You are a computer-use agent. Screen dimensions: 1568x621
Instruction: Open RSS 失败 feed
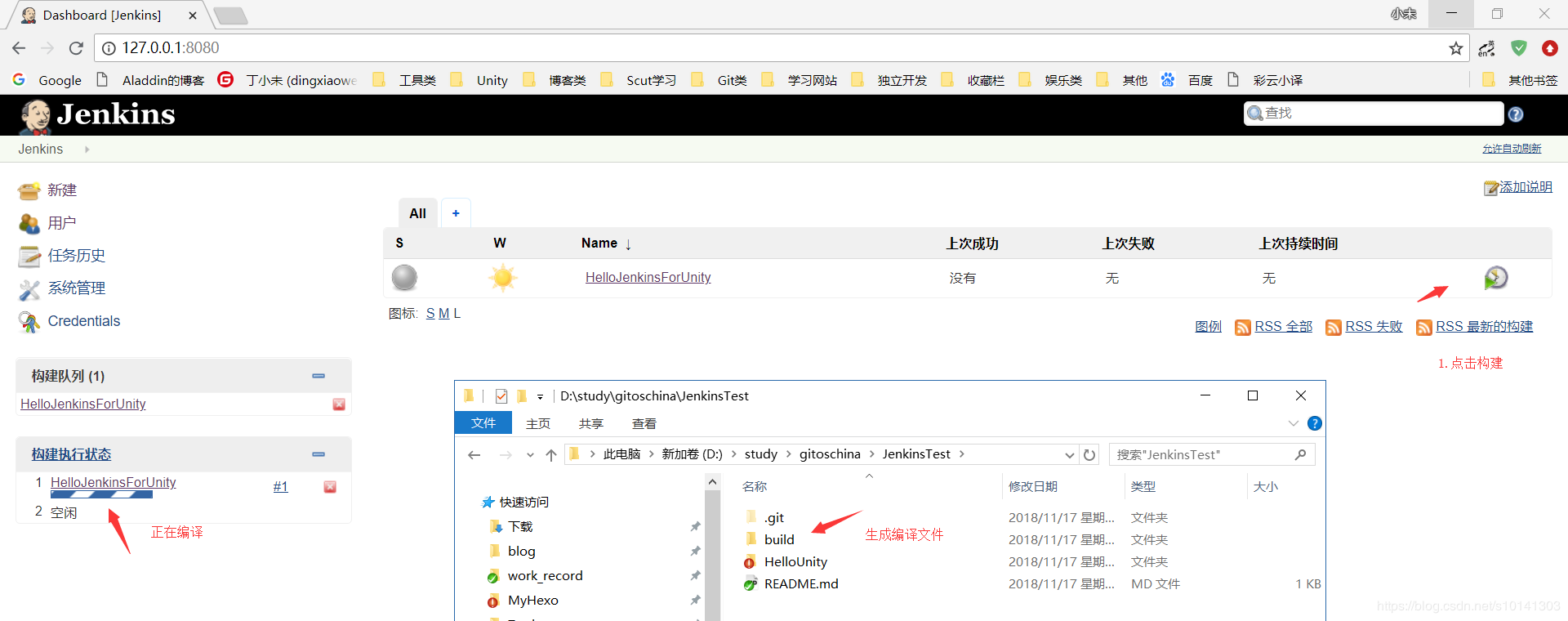(1373, 327)
